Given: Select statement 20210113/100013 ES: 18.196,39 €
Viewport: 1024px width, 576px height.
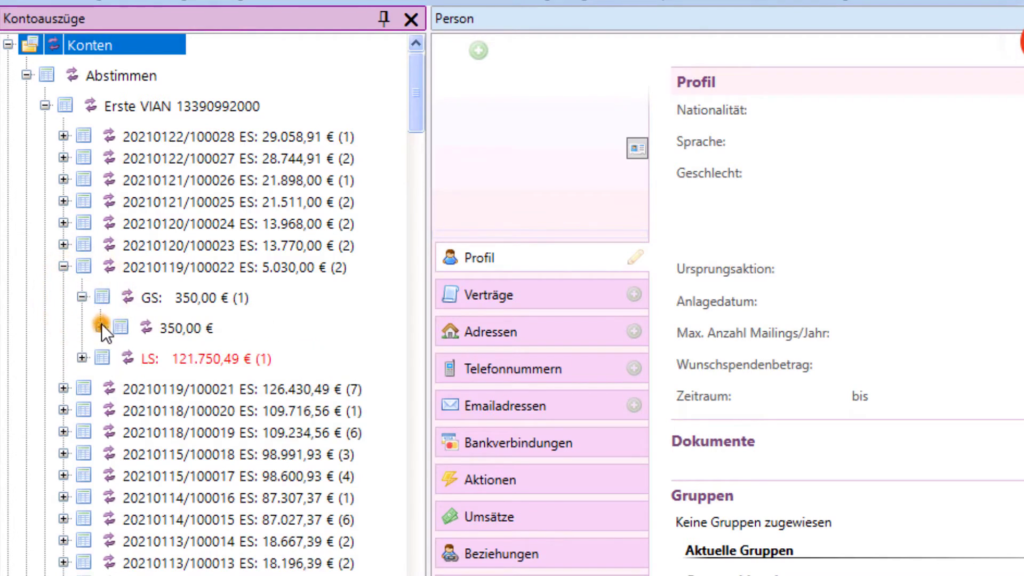Looking at the screenshot, I should 238,564.
